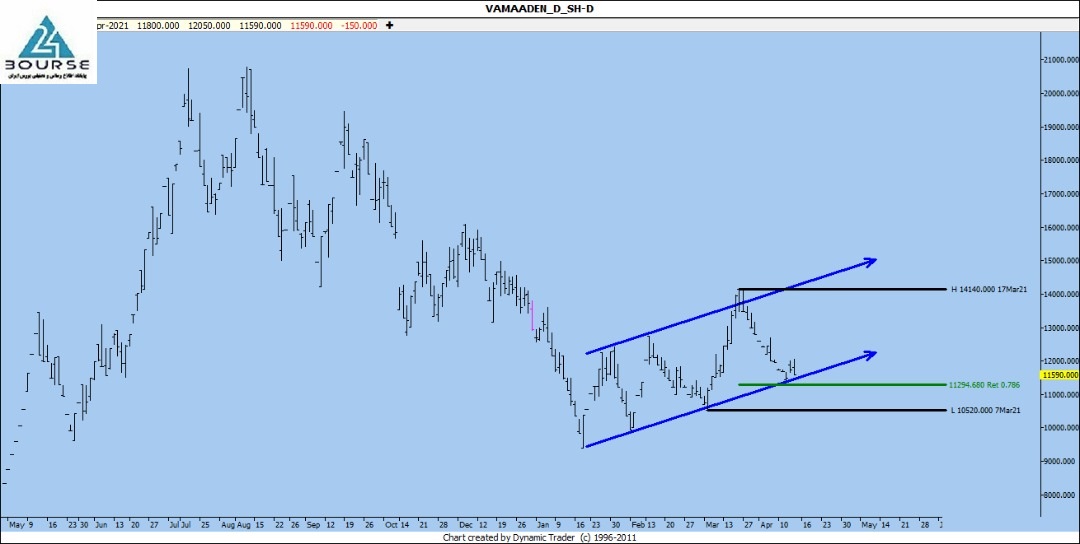Click the highlighted 11590.000 current price tag on axis
The image size is (1080, 544).
pos(1059,375)
